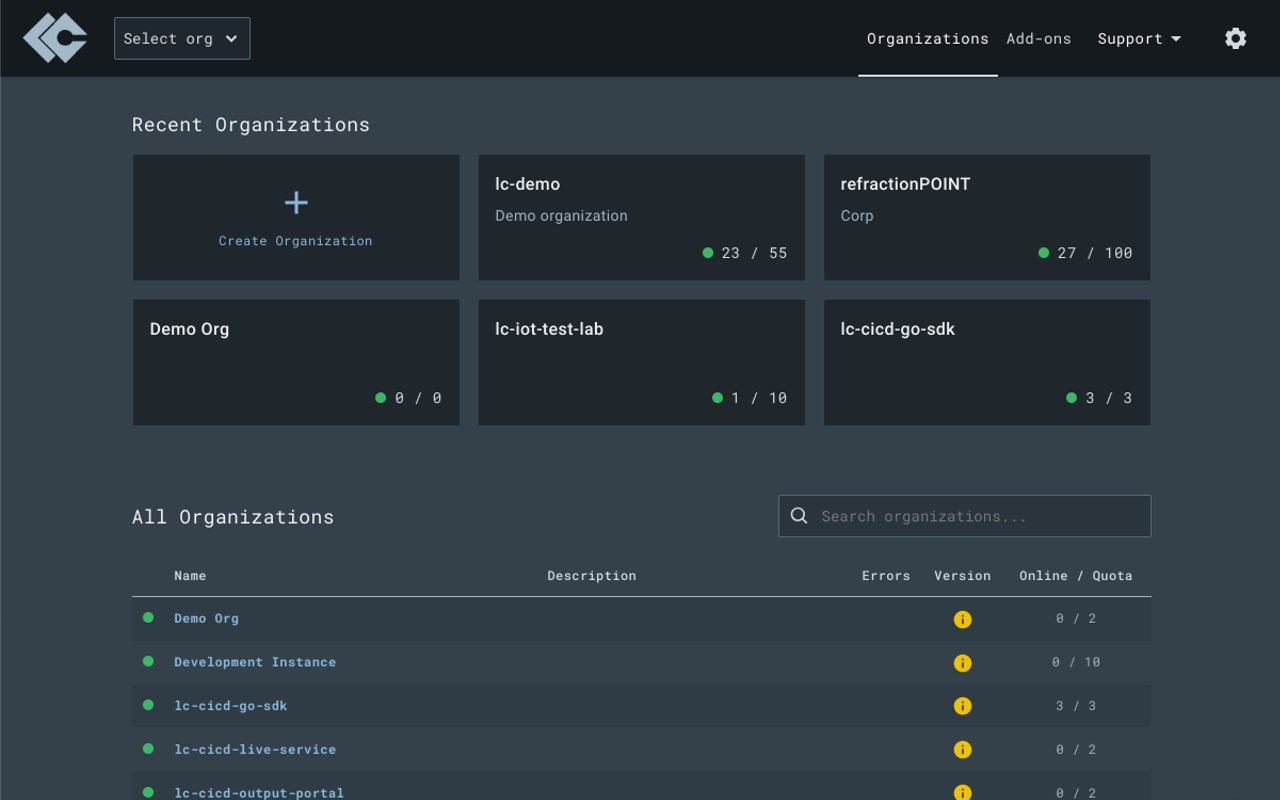Open the lc-cicd-live-service organization link
The width and height of the screenshot is (1280, 800).
[x=255, y=749]
